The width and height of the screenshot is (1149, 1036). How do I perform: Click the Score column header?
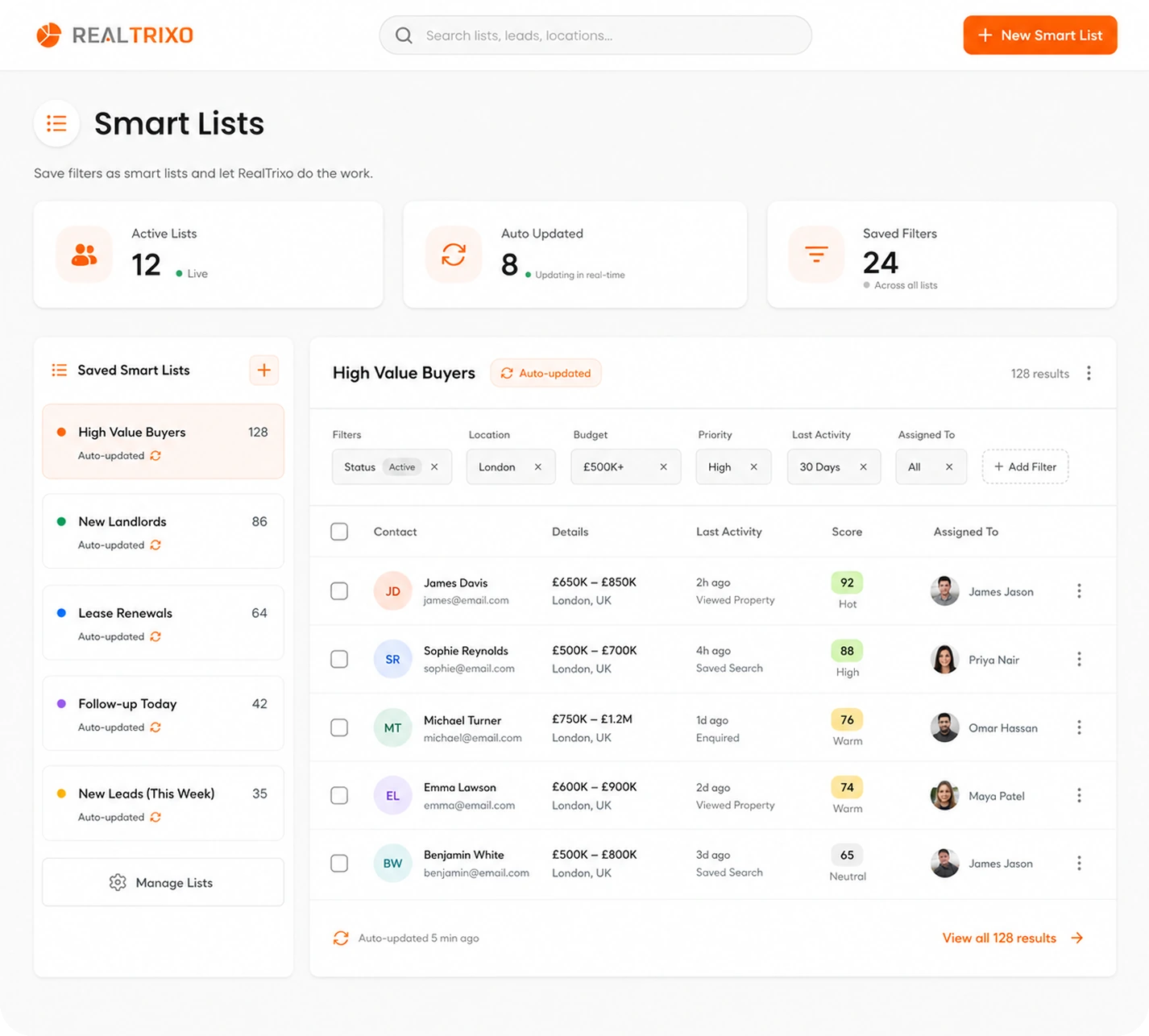tap(847, 532)
